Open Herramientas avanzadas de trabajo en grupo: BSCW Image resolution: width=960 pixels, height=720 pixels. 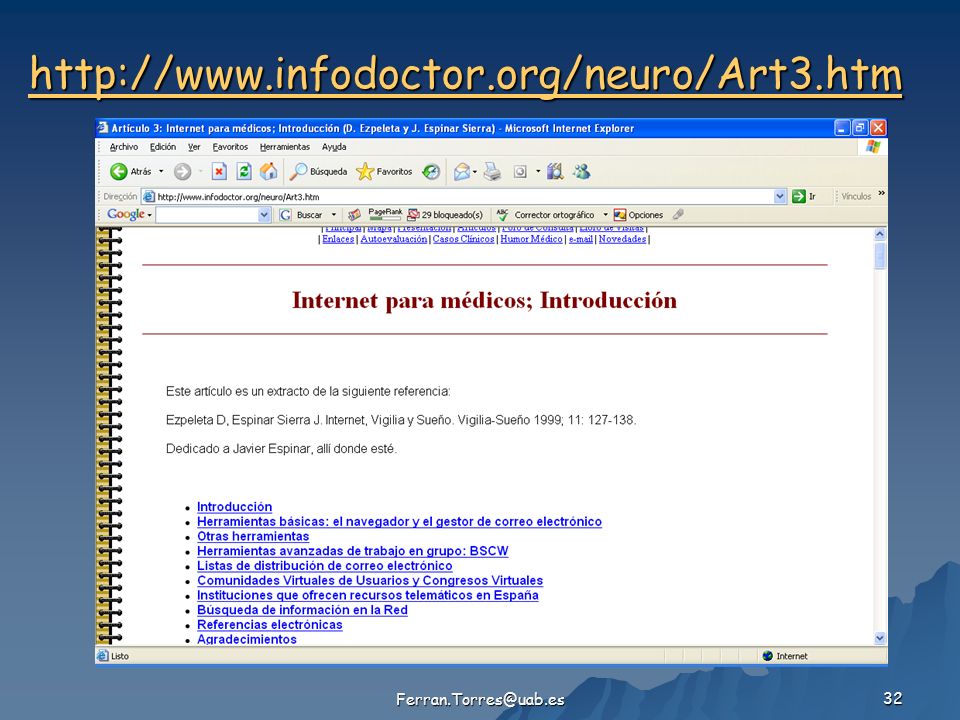pyautogui.click(x=353, y=551)
